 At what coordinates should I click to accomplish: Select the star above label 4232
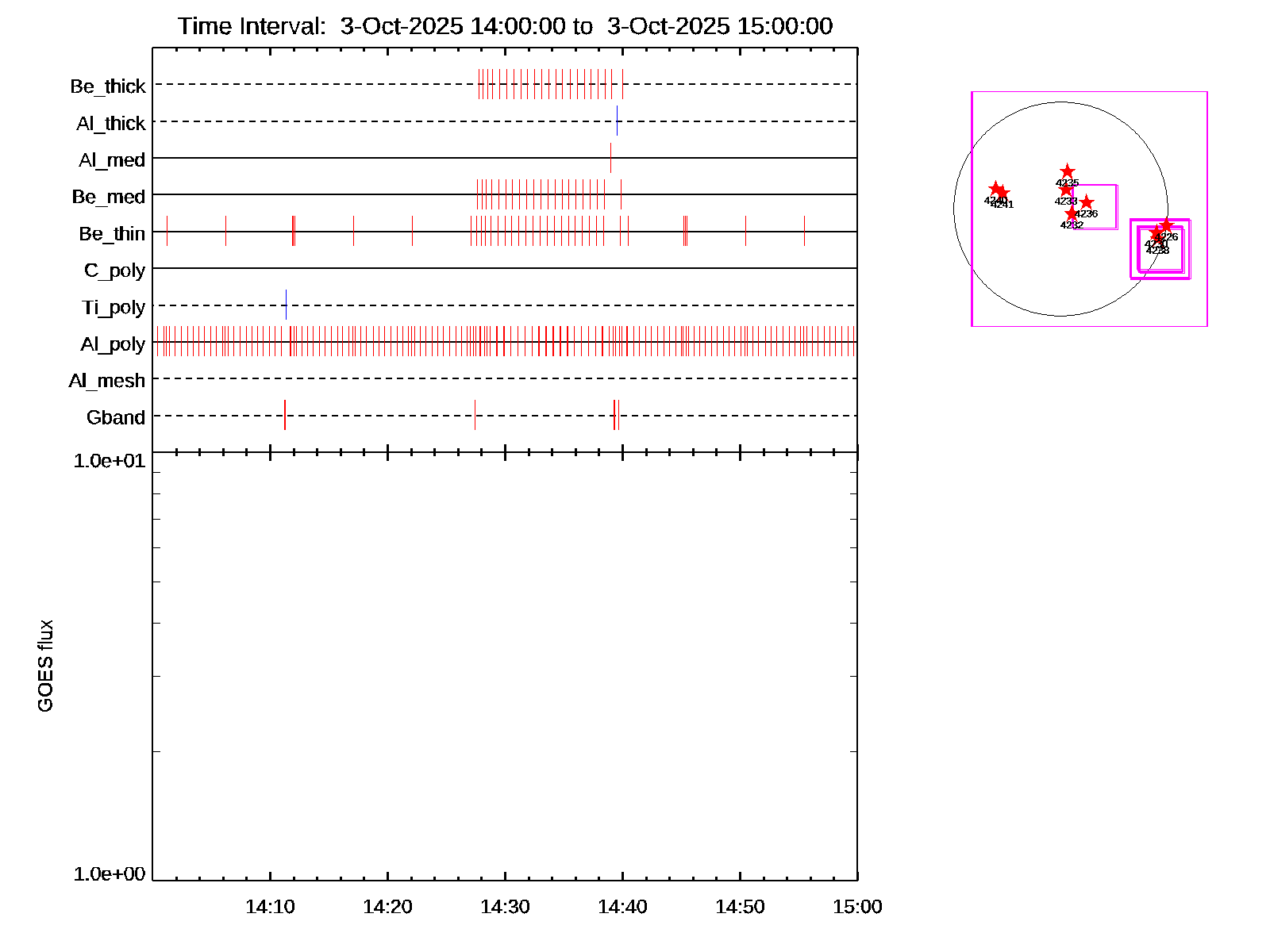click(1072, 214)
